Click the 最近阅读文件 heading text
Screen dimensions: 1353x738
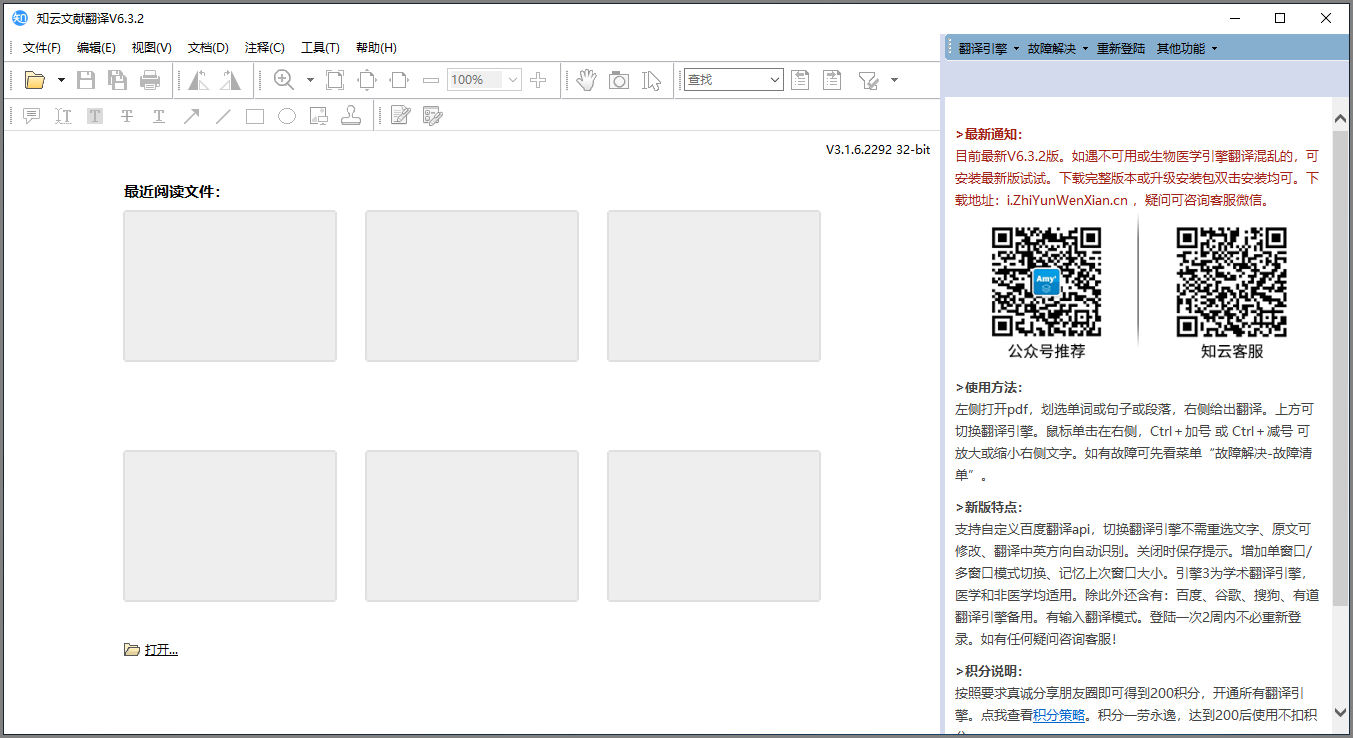pyautogui.click(x=172, y=192)
